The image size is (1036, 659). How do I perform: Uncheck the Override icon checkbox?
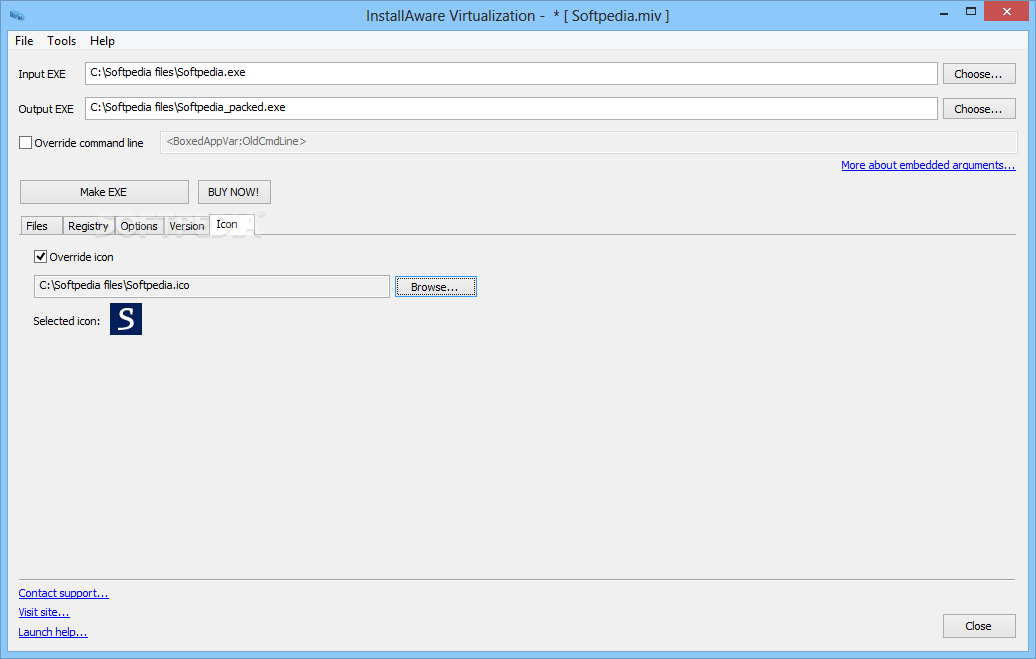tap(40, 256)
